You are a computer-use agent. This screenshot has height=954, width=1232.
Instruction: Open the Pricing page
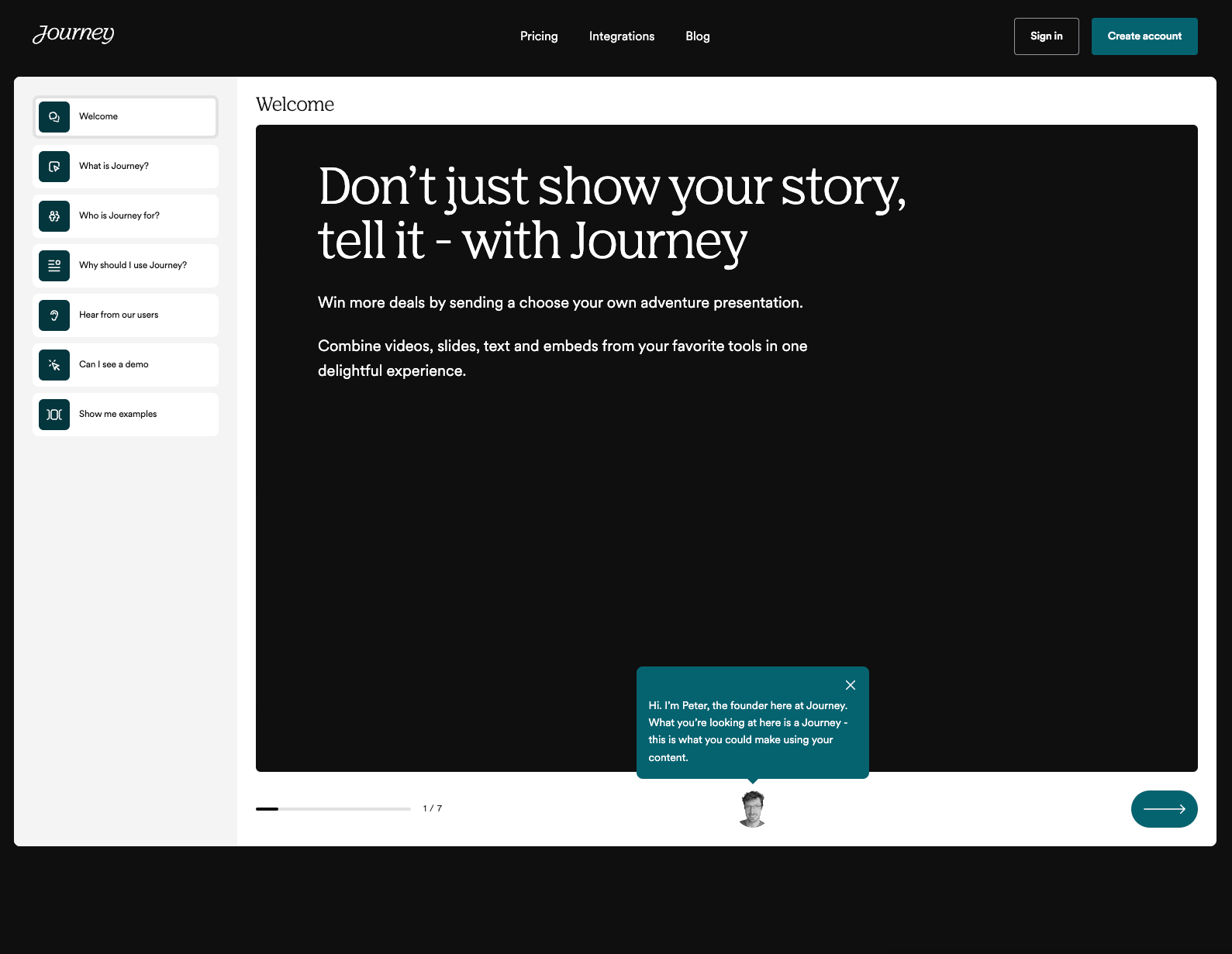539,36
